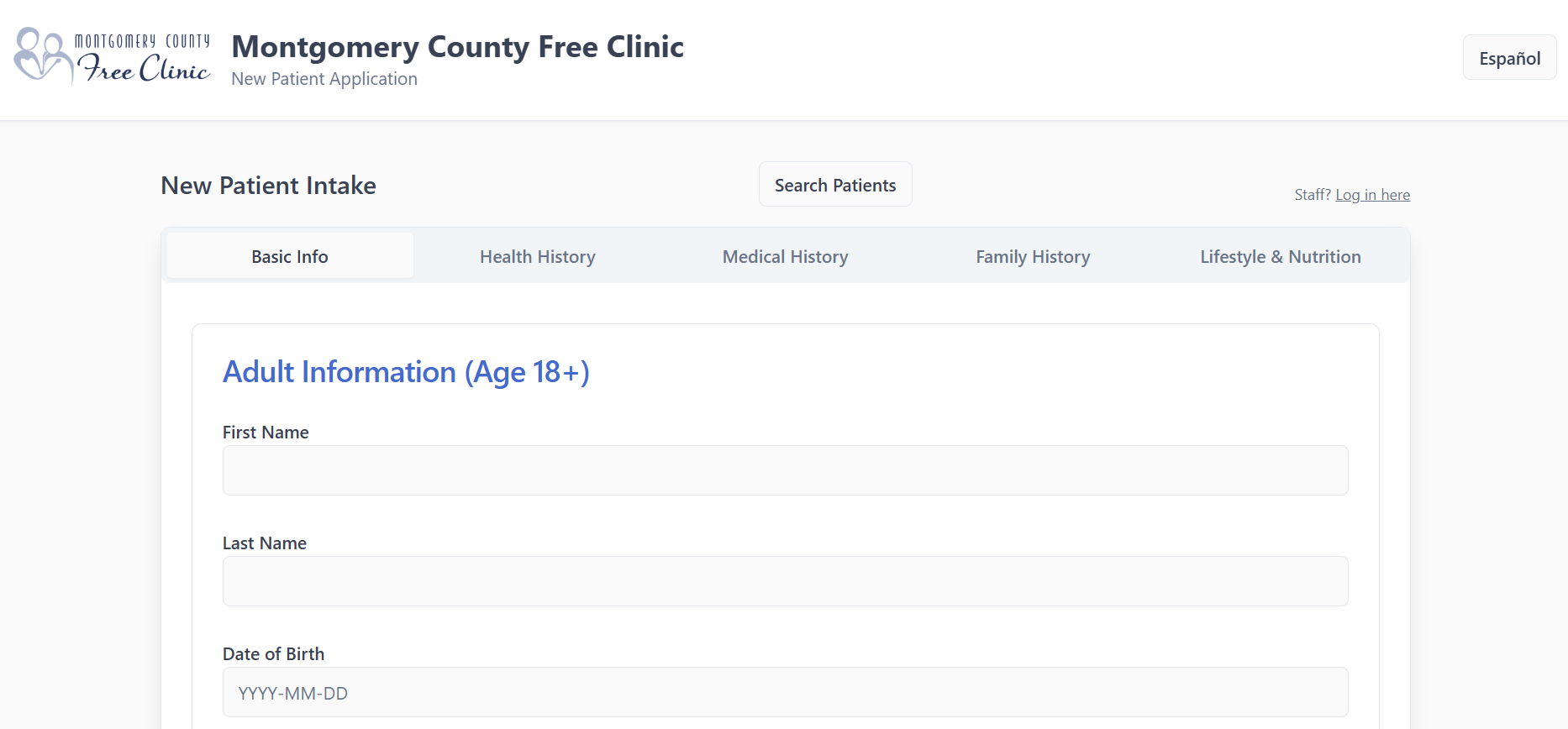Click the 'Adult Information (Age 18+)' heading
Viewport: 1568px width, 729px height.
coord(406,371)
